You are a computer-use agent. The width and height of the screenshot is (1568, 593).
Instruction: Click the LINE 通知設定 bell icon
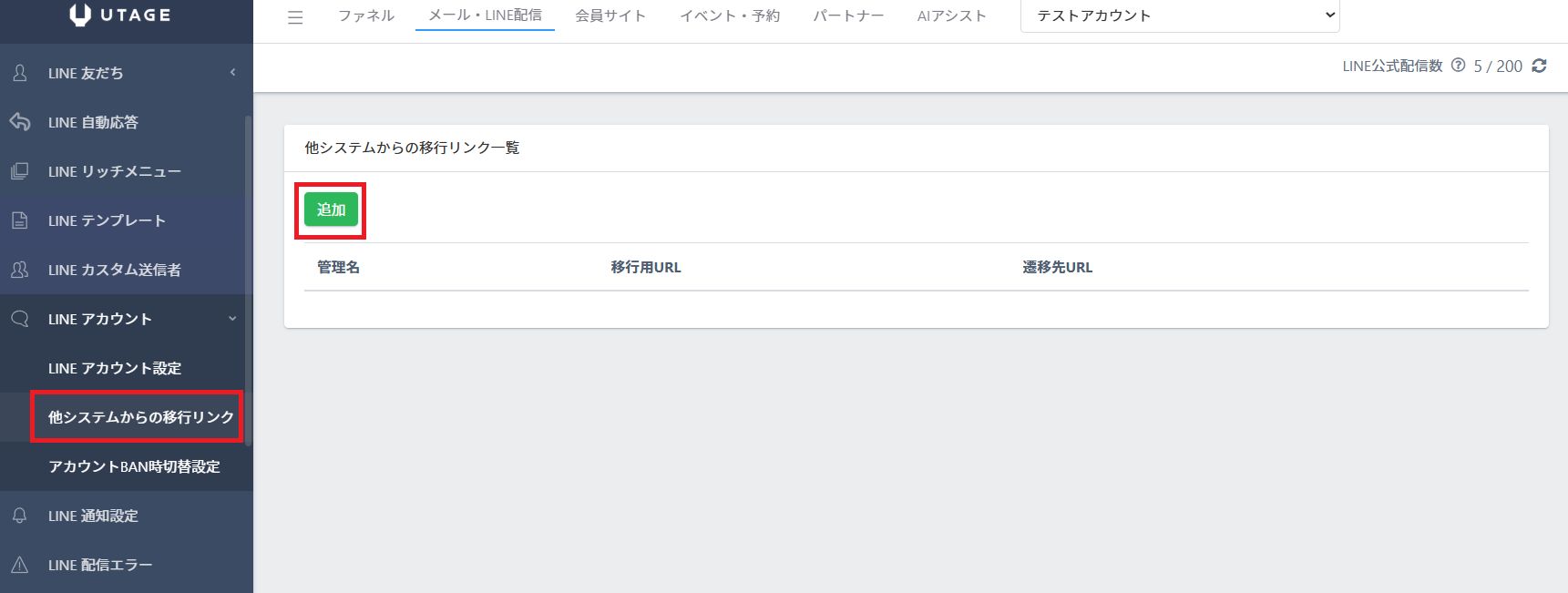[x=20, y=516]
